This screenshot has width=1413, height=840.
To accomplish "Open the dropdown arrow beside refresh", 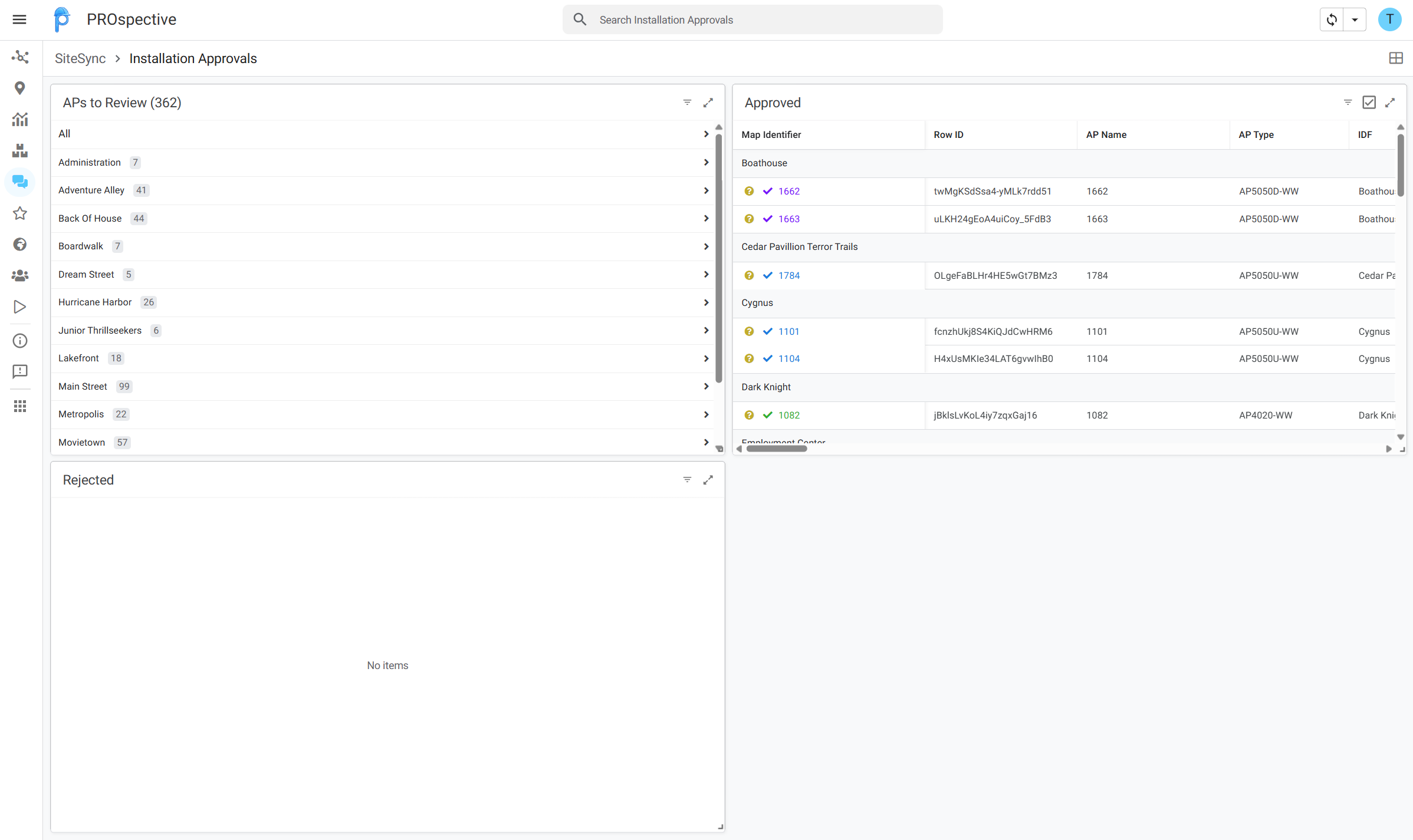I will (x=1355, y=19).
